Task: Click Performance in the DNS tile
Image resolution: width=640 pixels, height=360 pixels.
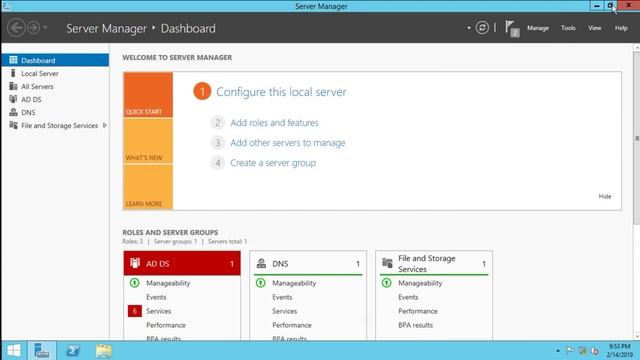Action: coord(292,325)
